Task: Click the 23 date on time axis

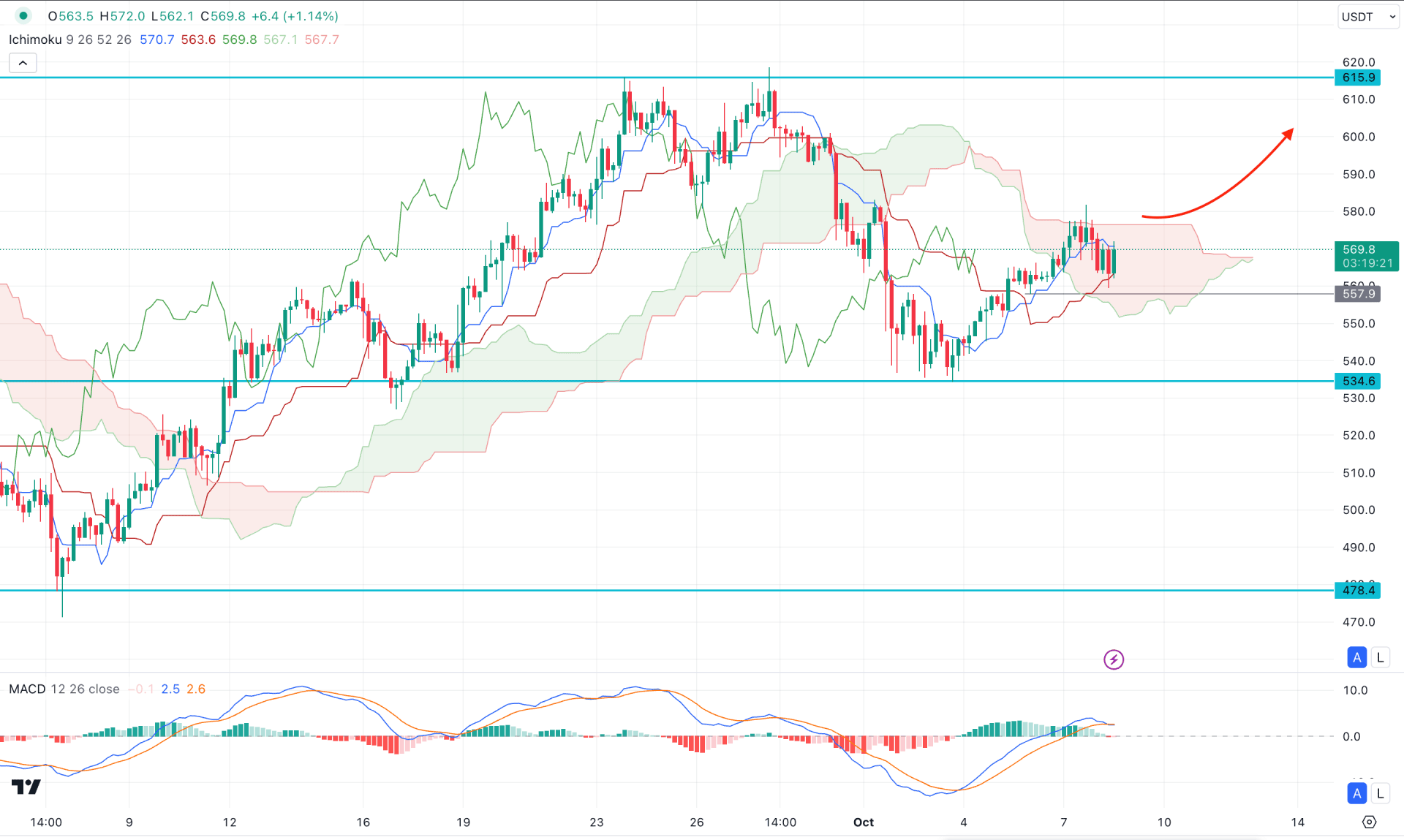Action: (597, 822)
